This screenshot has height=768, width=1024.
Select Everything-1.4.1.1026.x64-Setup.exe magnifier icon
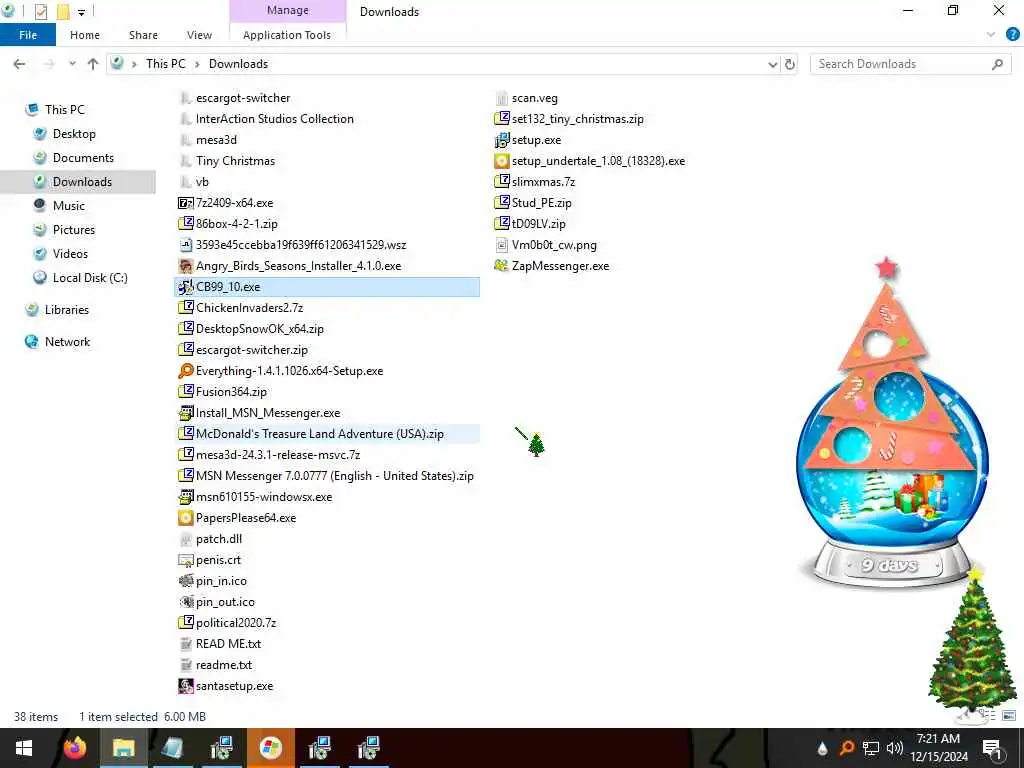coord(185,371)
